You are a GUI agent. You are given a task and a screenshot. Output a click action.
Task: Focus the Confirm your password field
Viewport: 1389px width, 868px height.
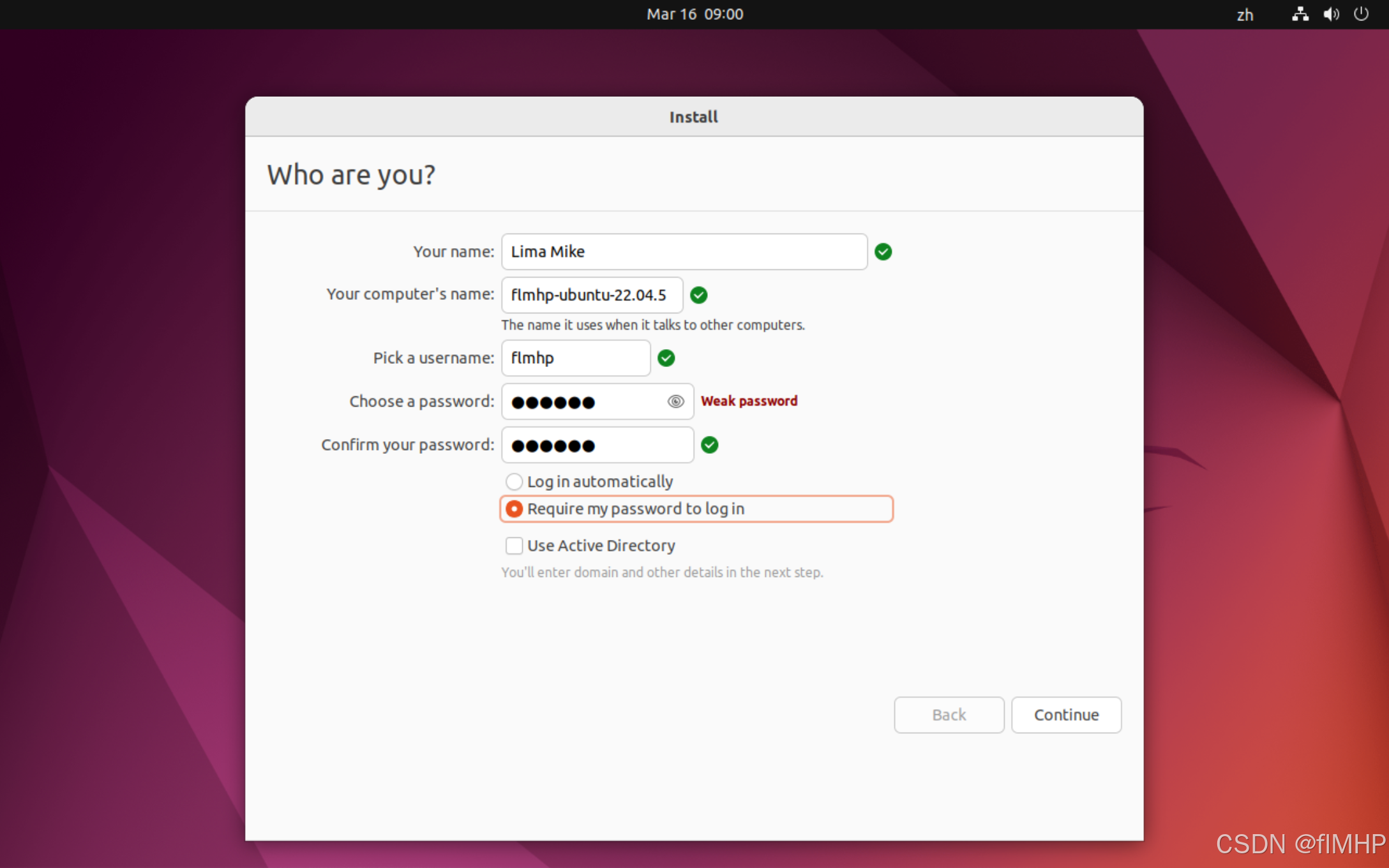597,445
